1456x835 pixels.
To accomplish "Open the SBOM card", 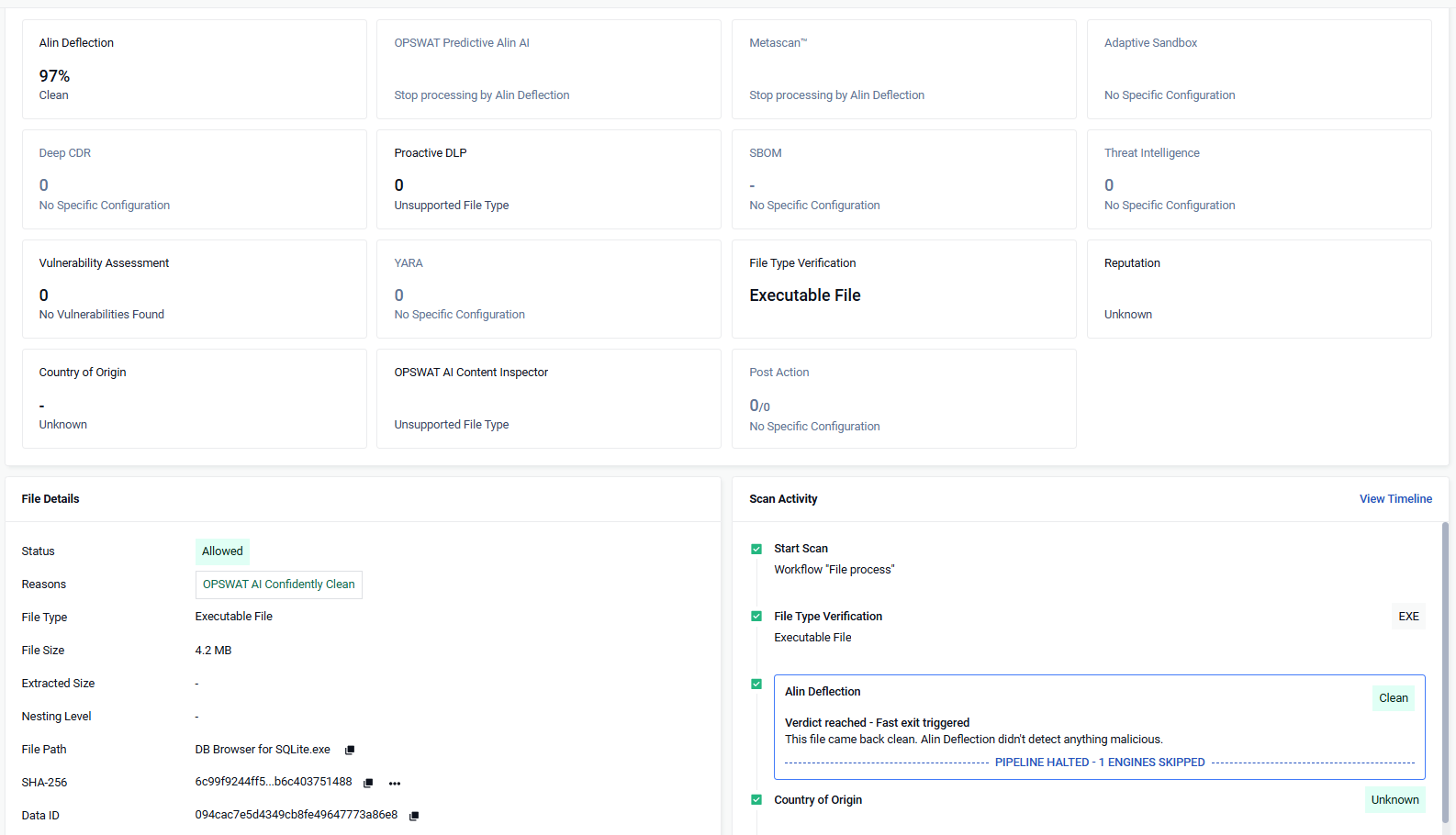I will tap(904, 180).
